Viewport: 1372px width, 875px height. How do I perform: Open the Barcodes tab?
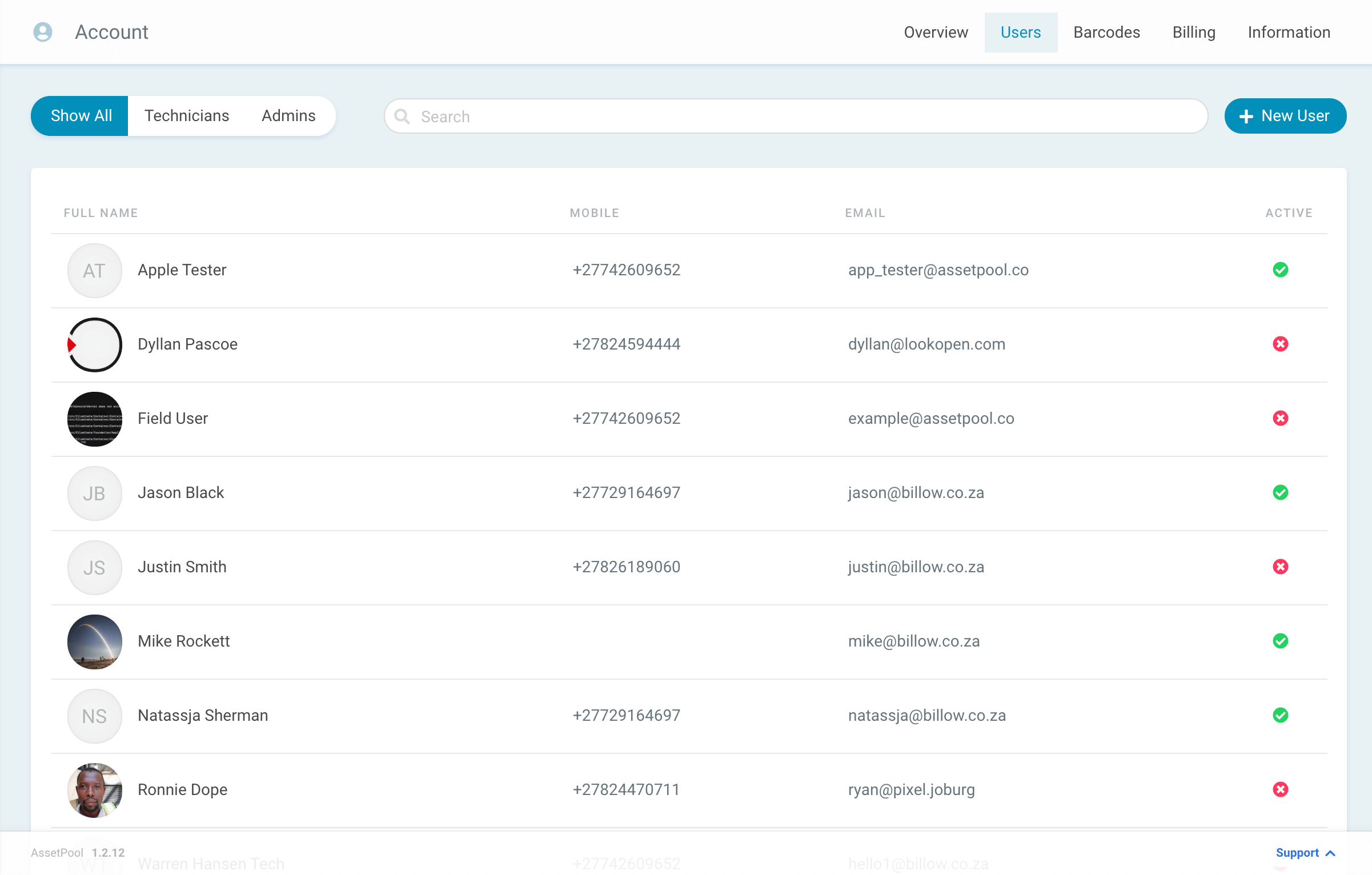tap(1106, 32)
